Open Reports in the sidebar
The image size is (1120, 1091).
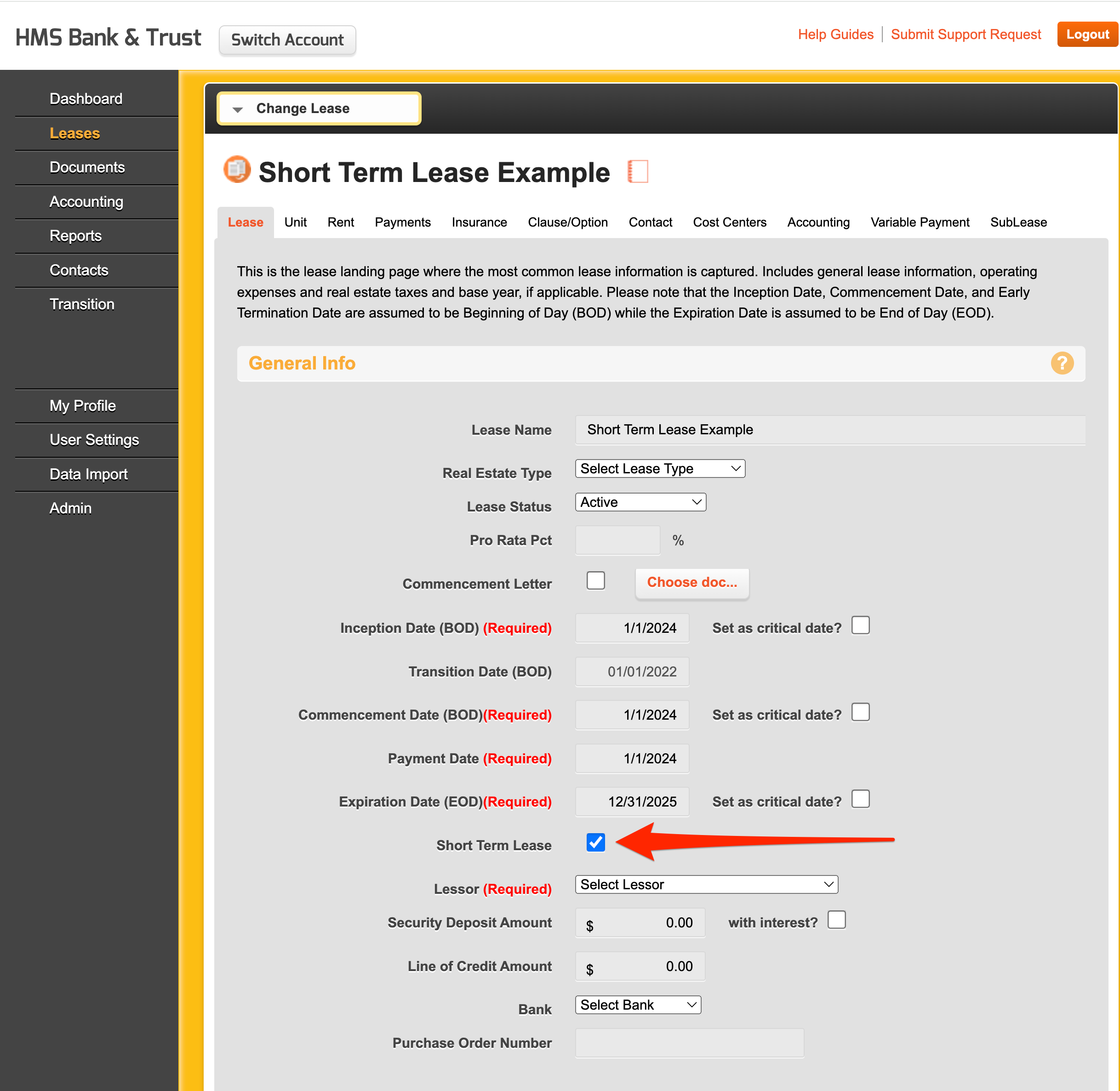coord(76,236)
